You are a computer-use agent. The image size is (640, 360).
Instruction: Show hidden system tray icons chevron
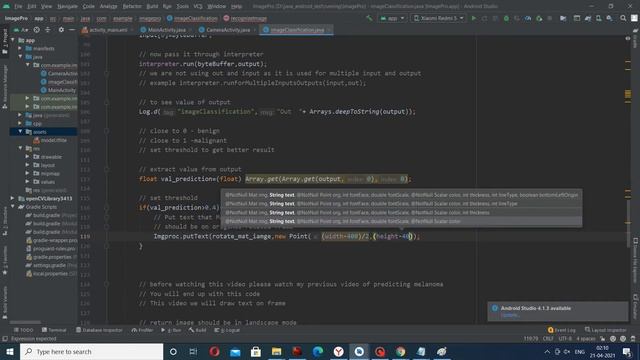[547, 351]
